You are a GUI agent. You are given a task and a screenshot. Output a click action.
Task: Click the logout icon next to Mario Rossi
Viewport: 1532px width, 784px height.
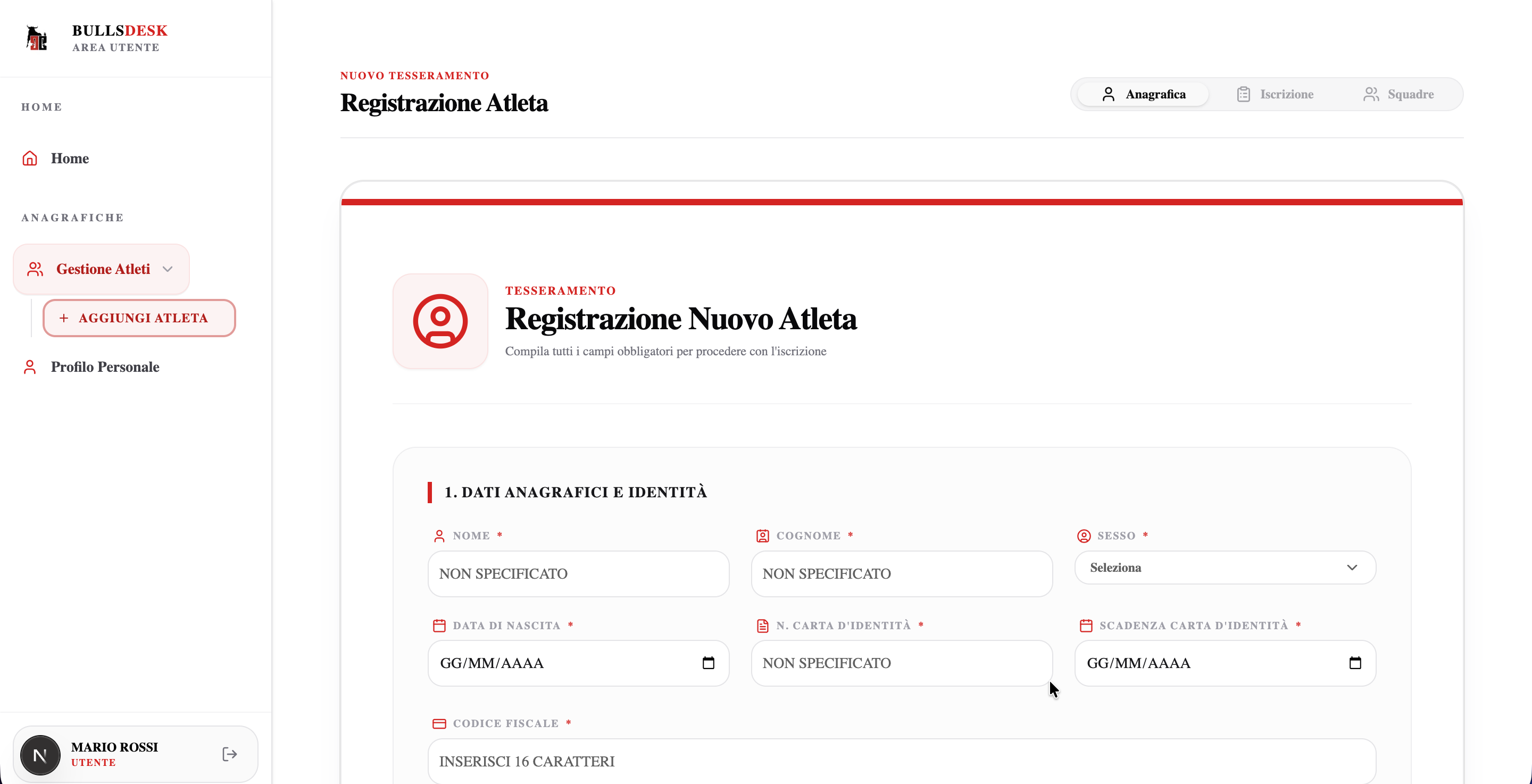click(x=230, y=754)
